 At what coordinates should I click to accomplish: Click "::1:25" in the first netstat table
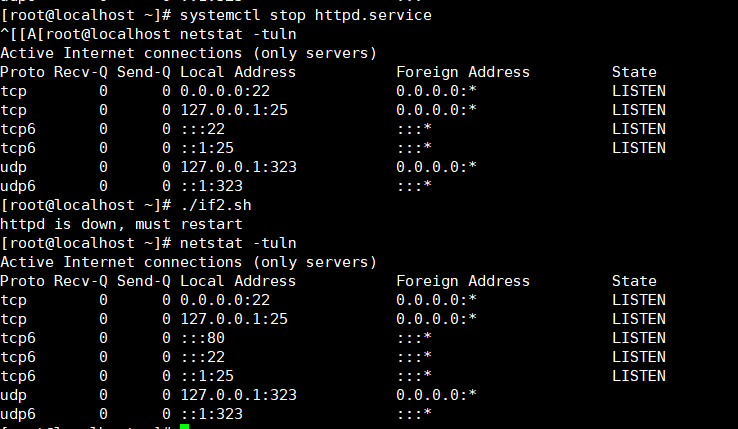pyautogui.click(x=207, y=148)
